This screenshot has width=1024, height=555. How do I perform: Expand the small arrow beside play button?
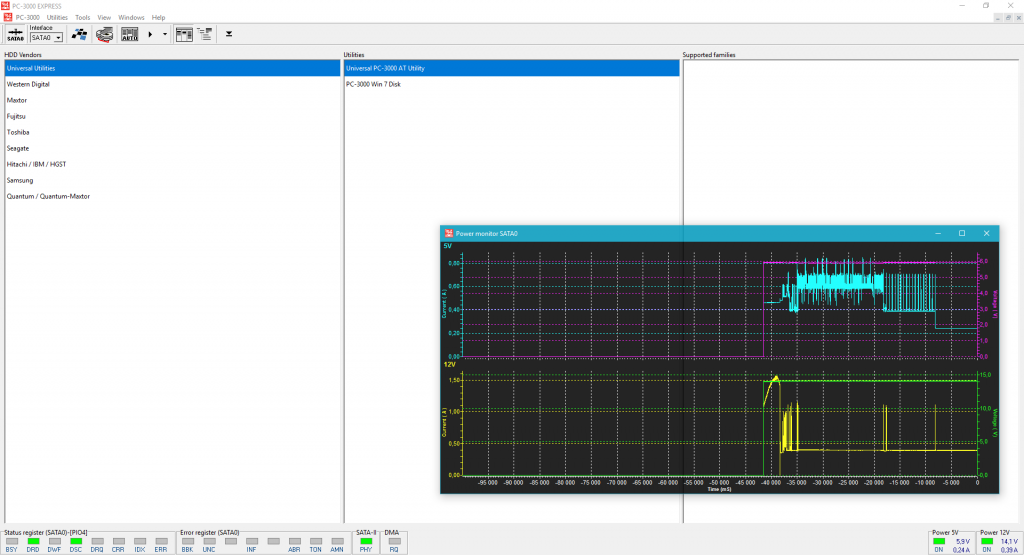coord(165,34)
